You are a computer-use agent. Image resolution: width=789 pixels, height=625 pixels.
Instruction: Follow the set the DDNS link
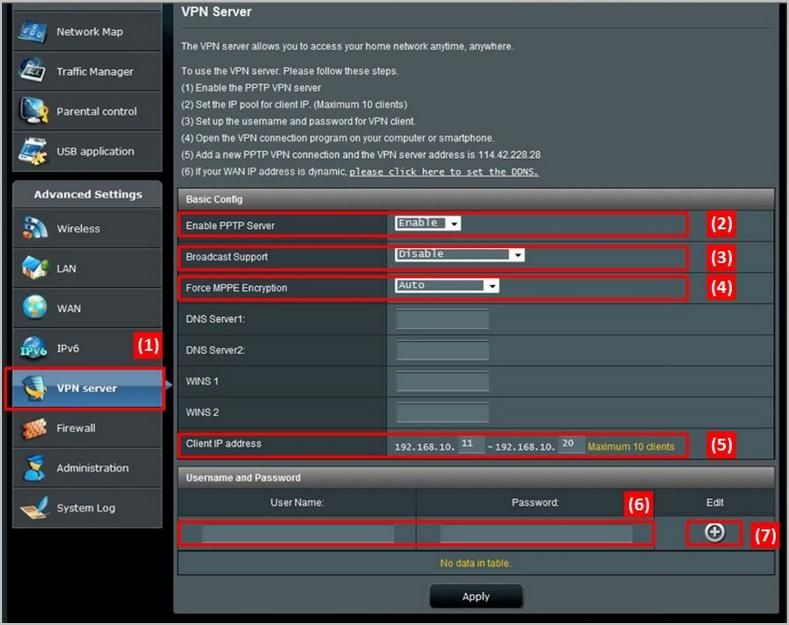pyautogui.click(x=444, y=172)
